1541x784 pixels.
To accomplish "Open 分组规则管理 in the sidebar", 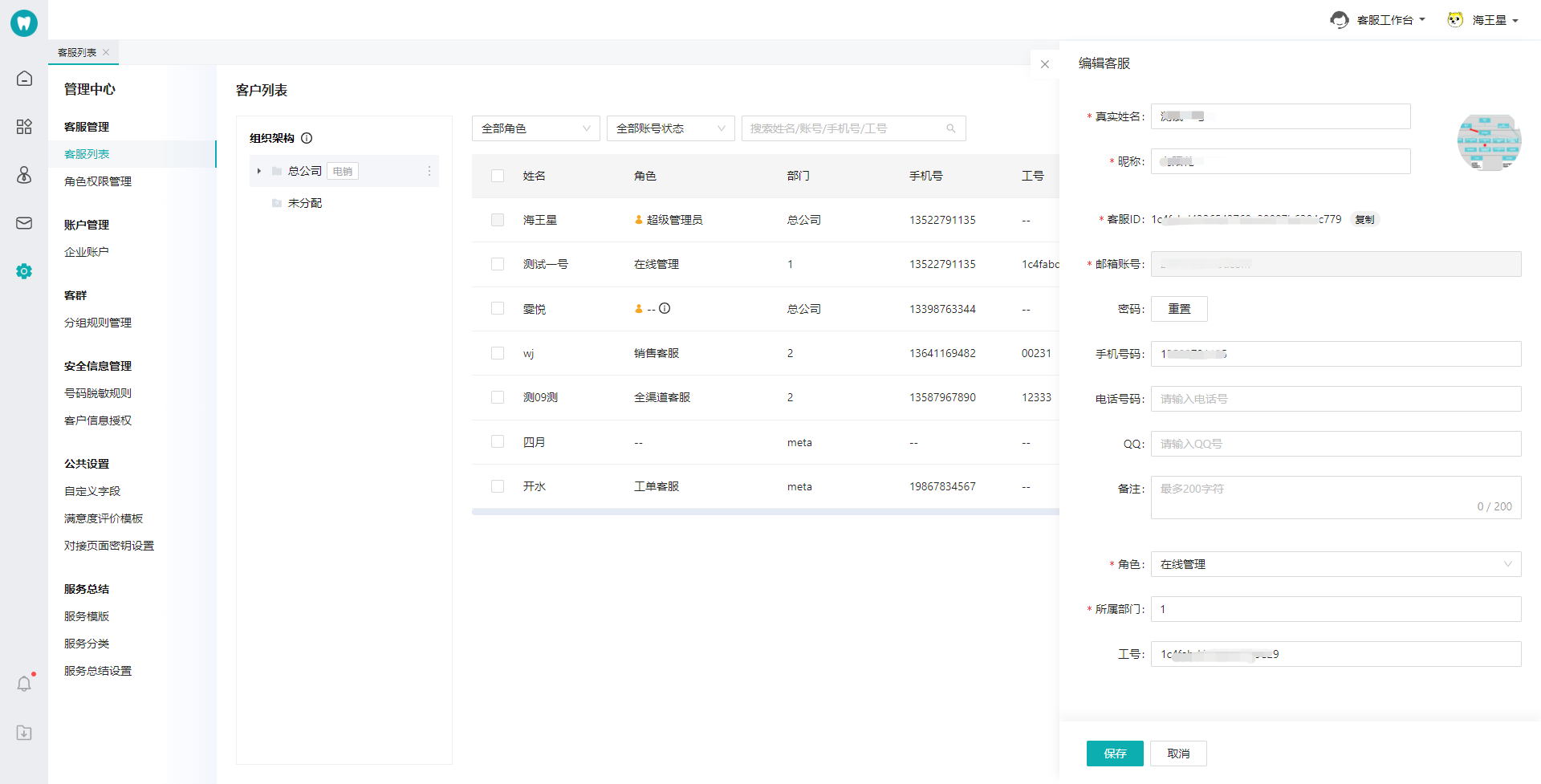I will [x=98, y=323].
